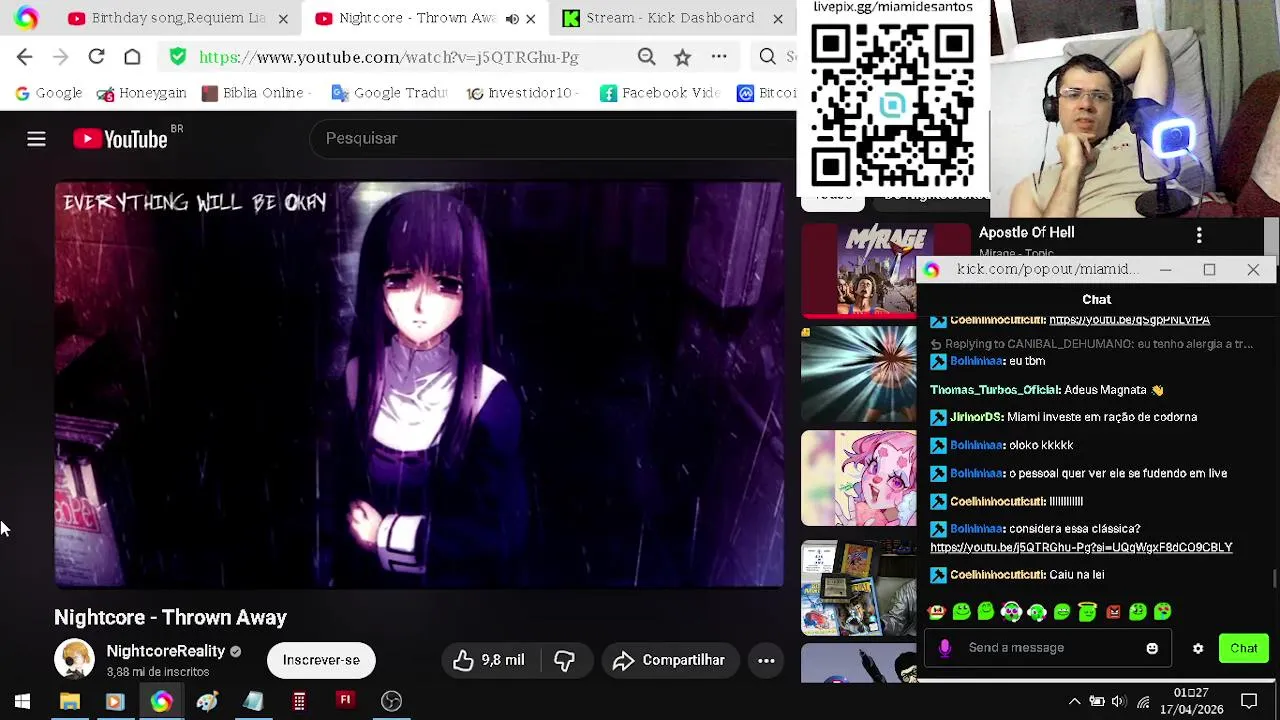The image size is (1280, 720).
Task: Click the Apostle Of Hell video title
Action: [1027, 232]
